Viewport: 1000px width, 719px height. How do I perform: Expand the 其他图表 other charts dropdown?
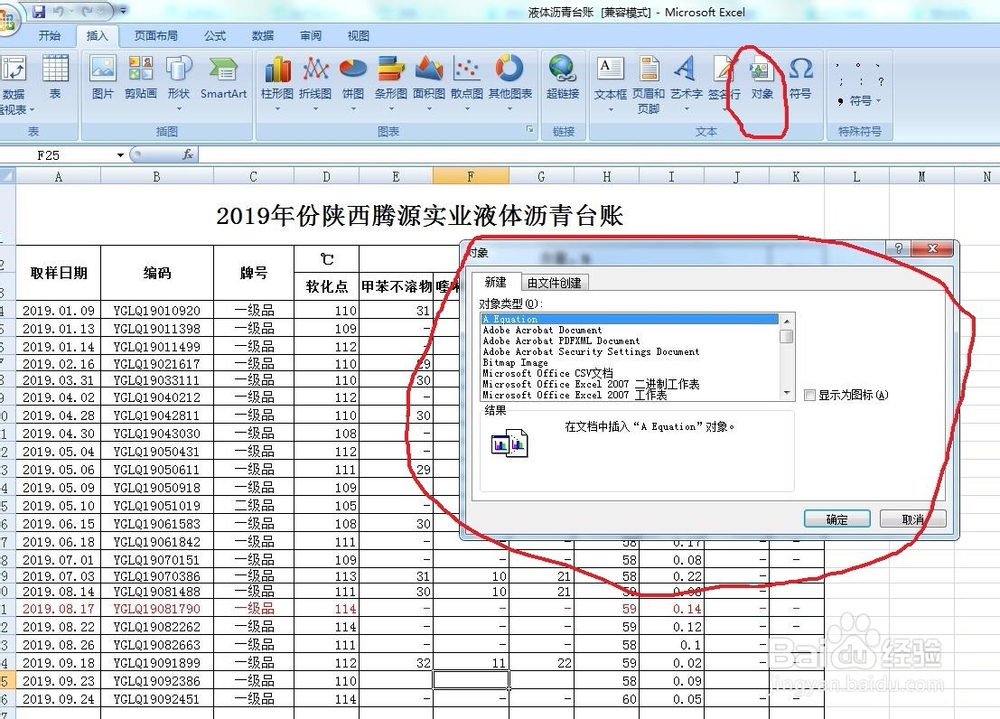click(x=510, y=108)
